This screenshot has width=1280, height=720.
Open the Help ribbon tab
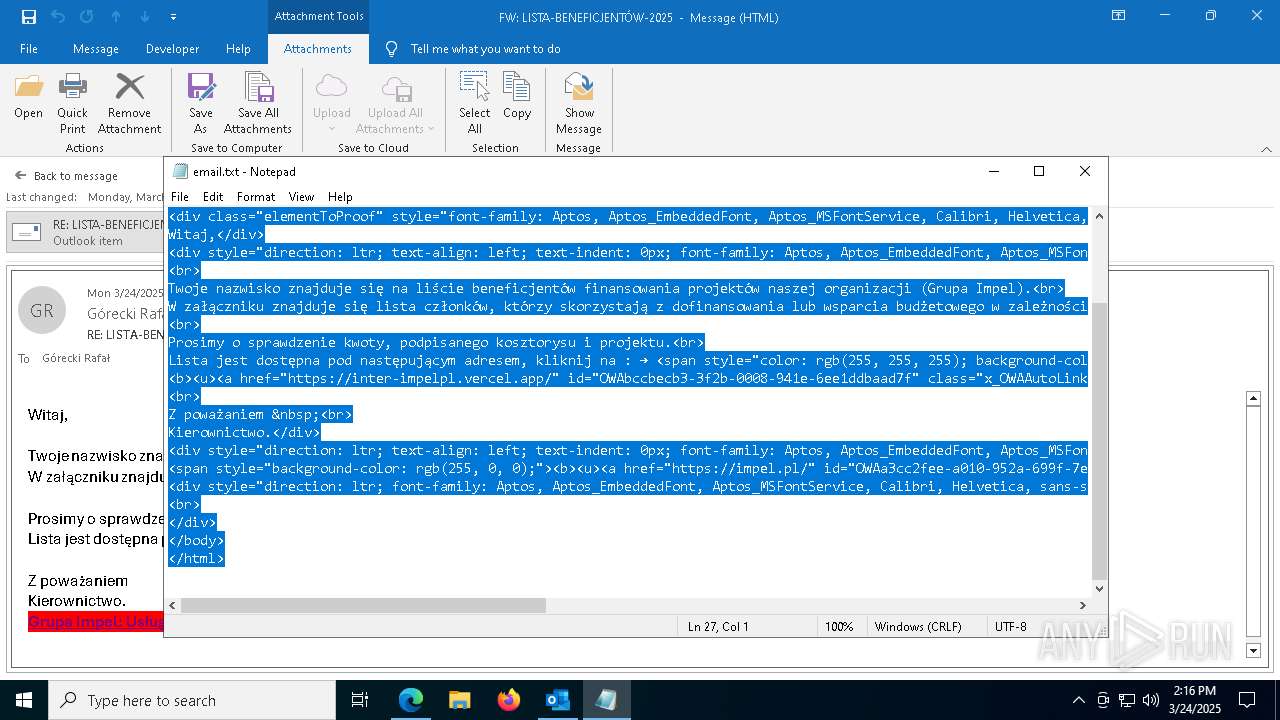[238, 49]
